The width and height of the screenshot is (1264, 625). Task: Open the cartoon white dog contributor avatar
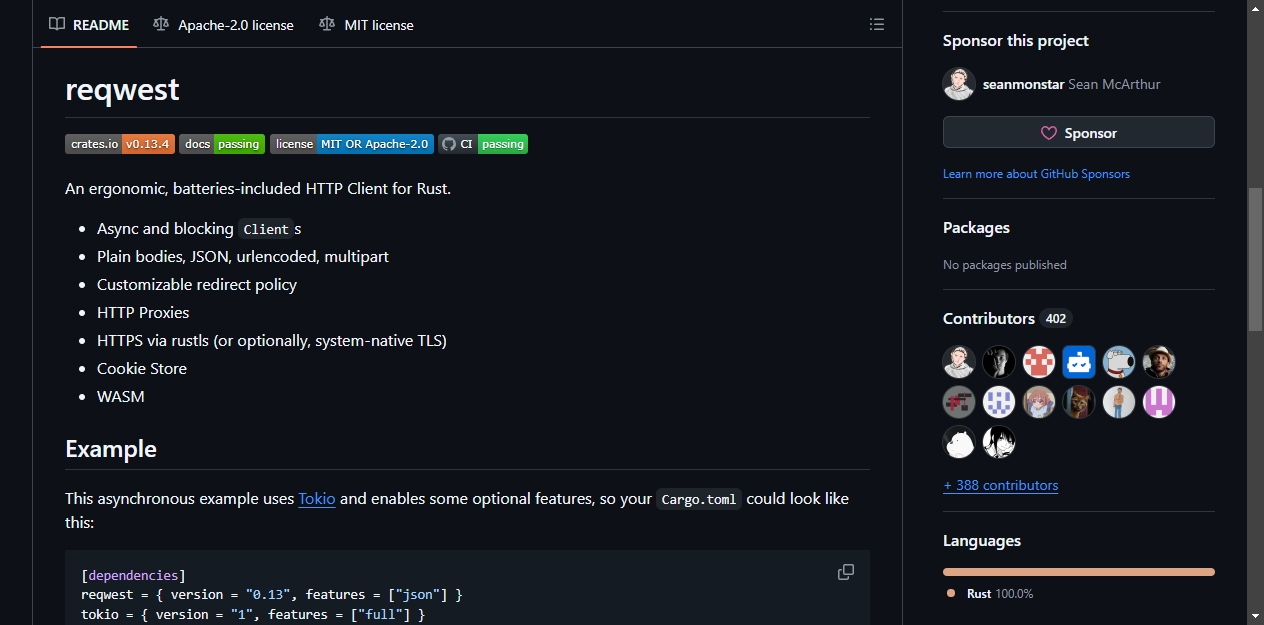(1119, 362)
